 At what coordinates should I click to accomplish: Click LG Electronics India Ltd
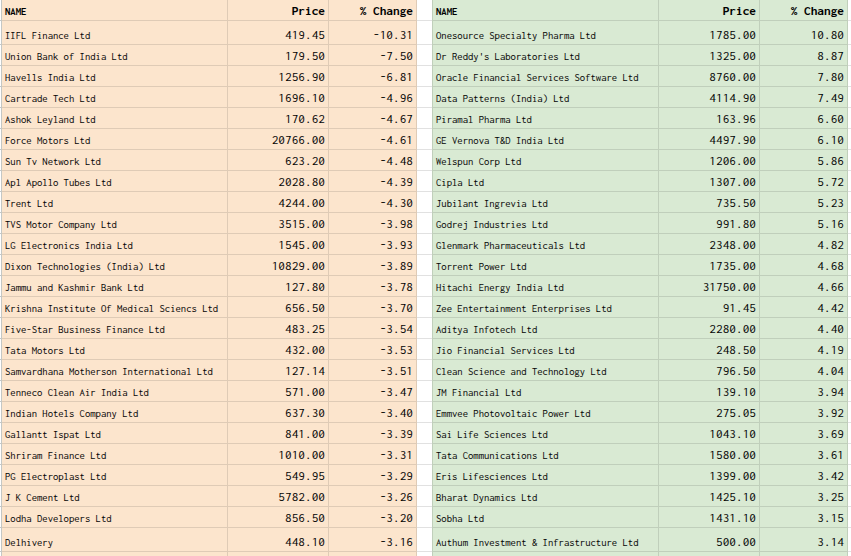coord(69,246)
